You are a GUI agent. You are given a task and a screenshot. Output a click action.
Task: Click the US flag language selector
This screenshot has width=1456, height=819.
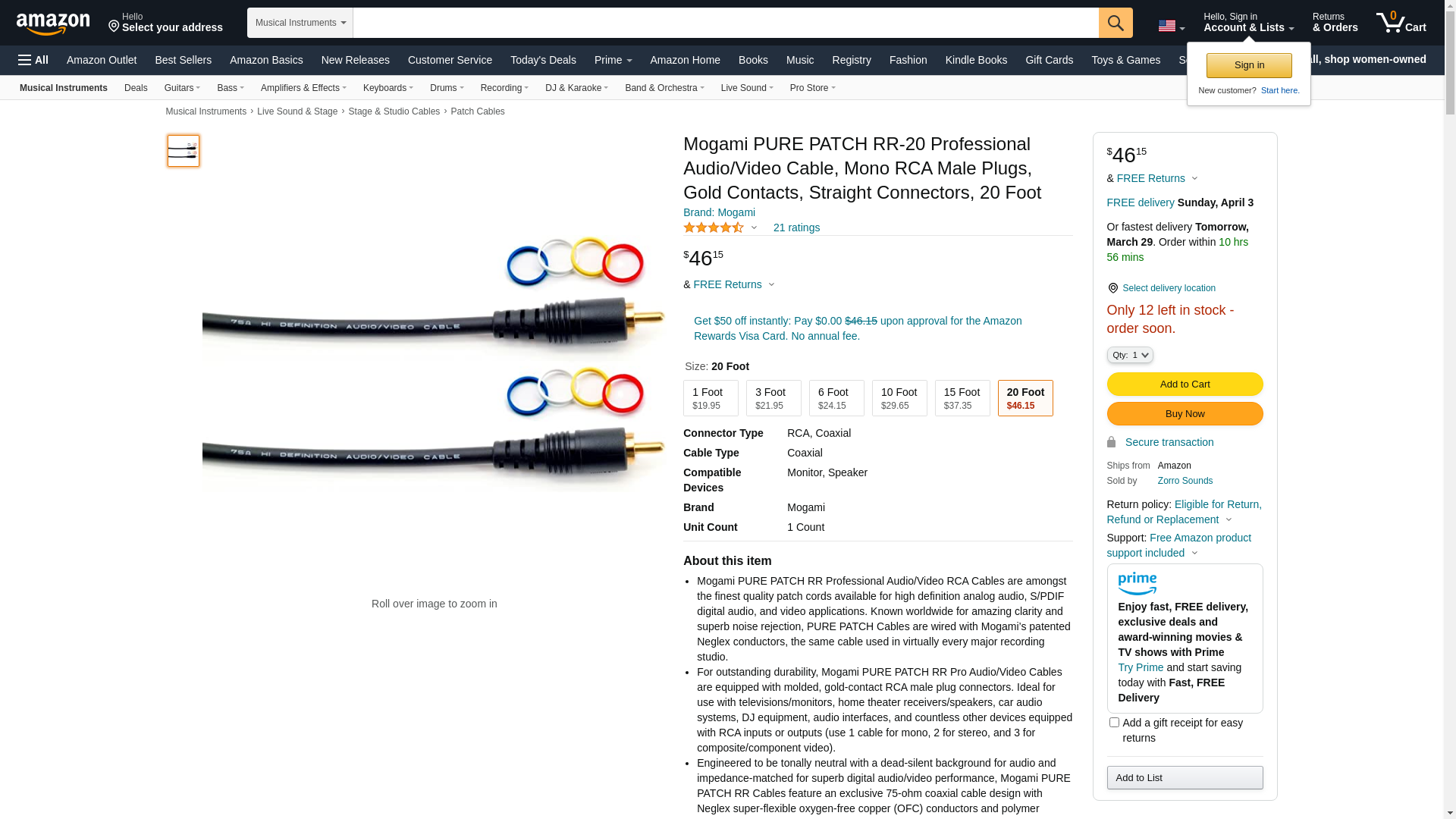click(1171, 26)
